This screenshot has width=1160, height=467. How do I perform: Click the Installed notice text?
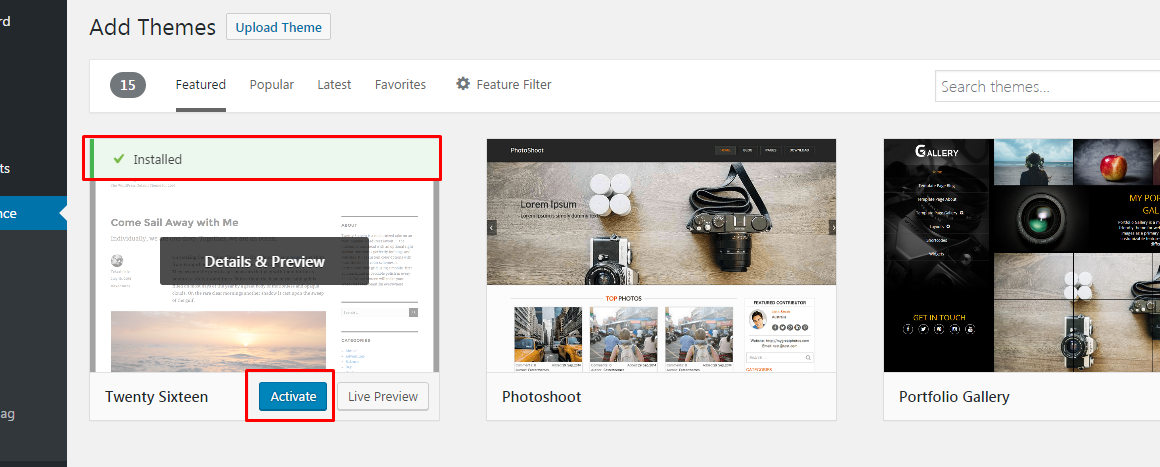pos(158,159)
